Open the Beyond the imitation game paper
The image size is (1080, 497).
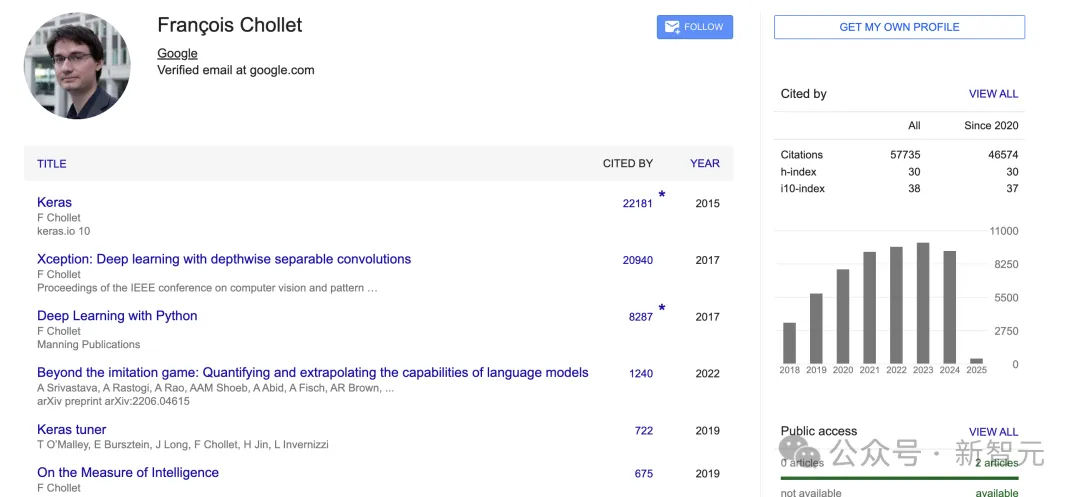click(313, 373)
